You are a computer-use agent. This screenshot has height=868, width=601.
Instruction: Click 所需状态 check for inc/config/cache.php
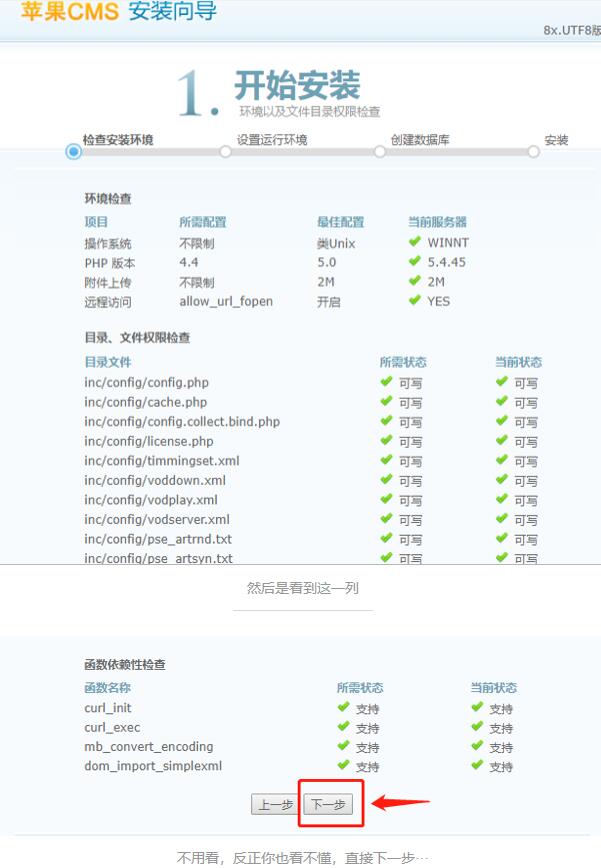tap(386, 401)
